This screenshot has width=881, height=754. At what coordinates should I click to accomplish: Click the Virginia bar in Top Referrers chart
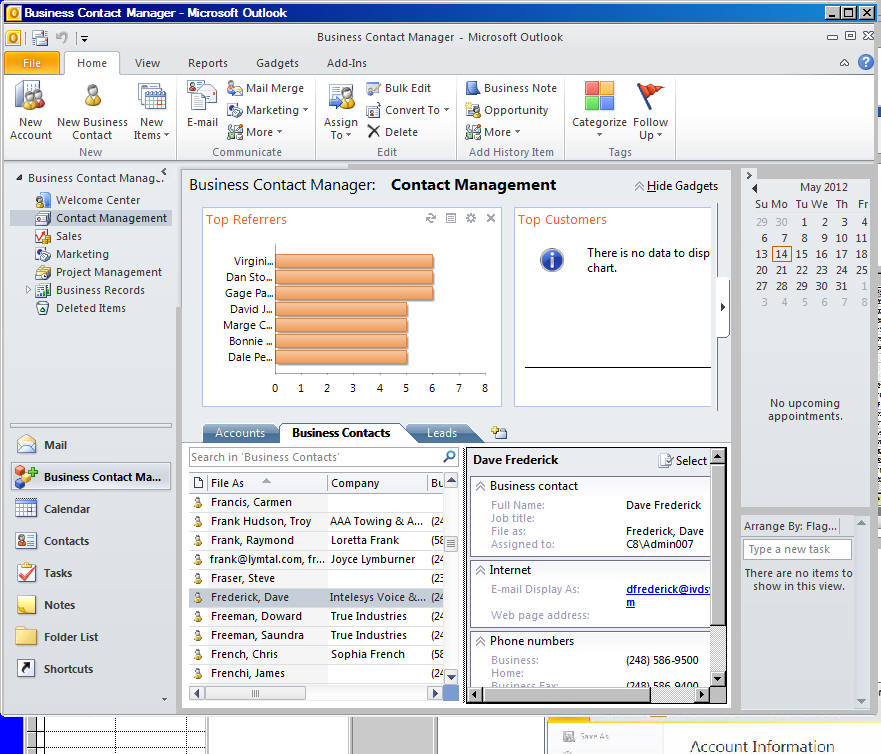coord(355,261)
